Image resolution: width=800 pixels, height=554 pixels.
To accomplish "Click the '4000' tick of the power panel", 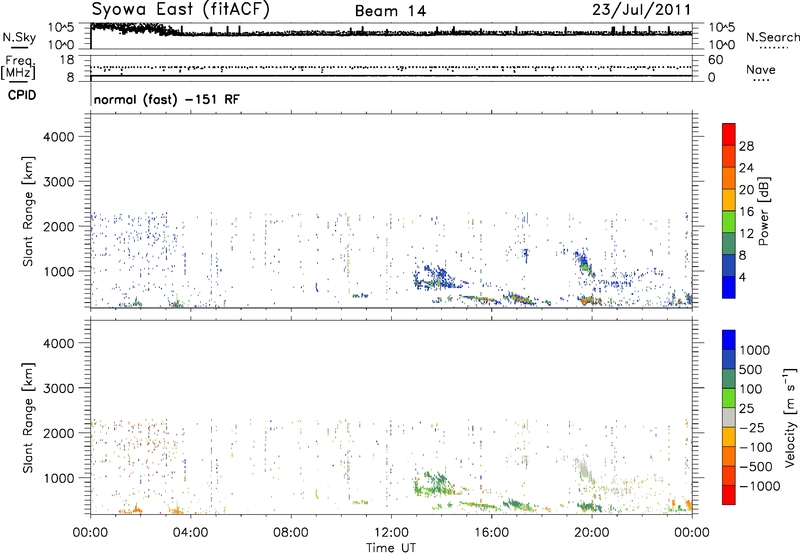I will point(59,137).
